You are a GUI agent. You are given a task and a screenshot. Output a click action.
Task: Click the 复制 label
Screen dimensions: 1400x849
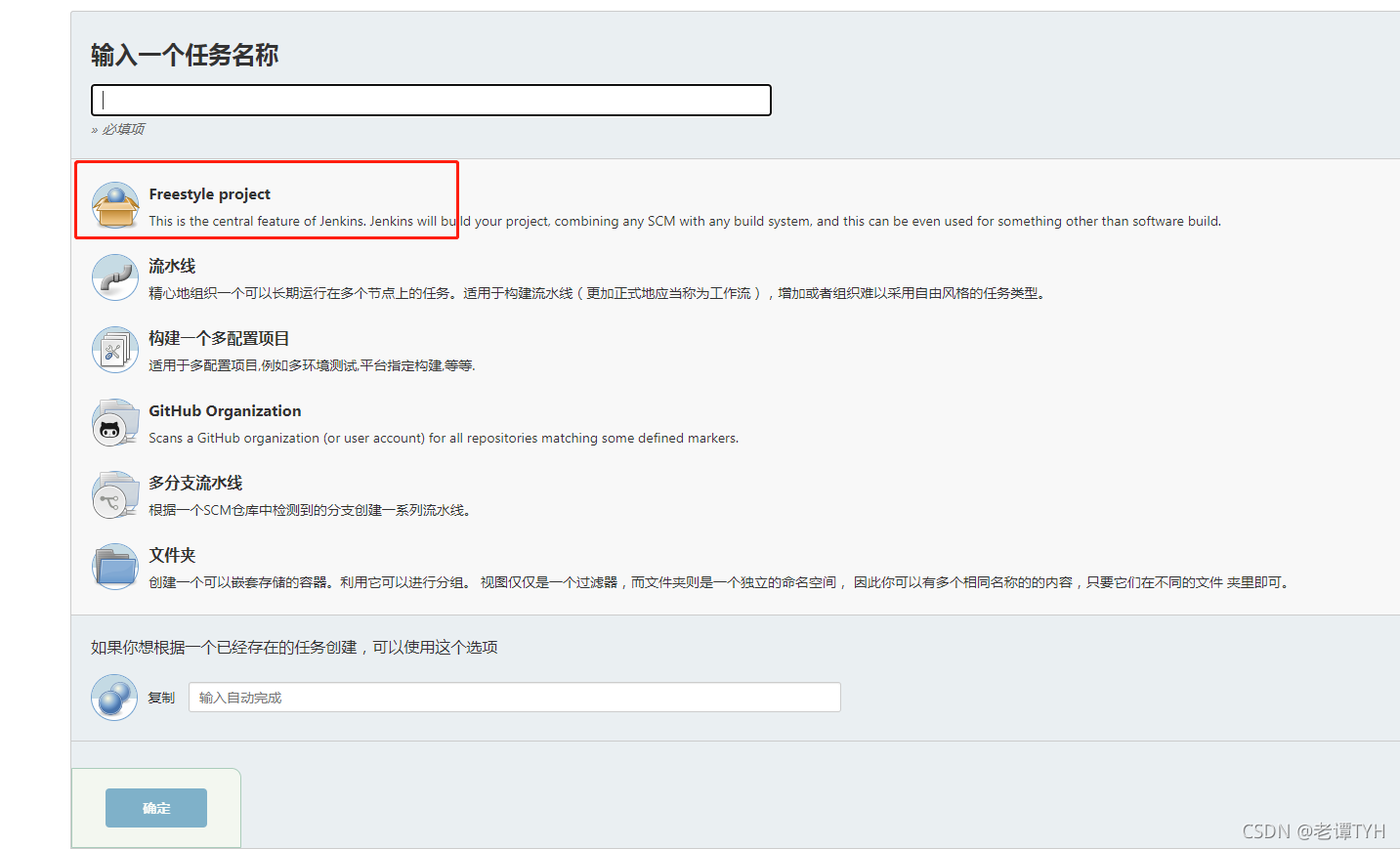[x=161, y=698]
